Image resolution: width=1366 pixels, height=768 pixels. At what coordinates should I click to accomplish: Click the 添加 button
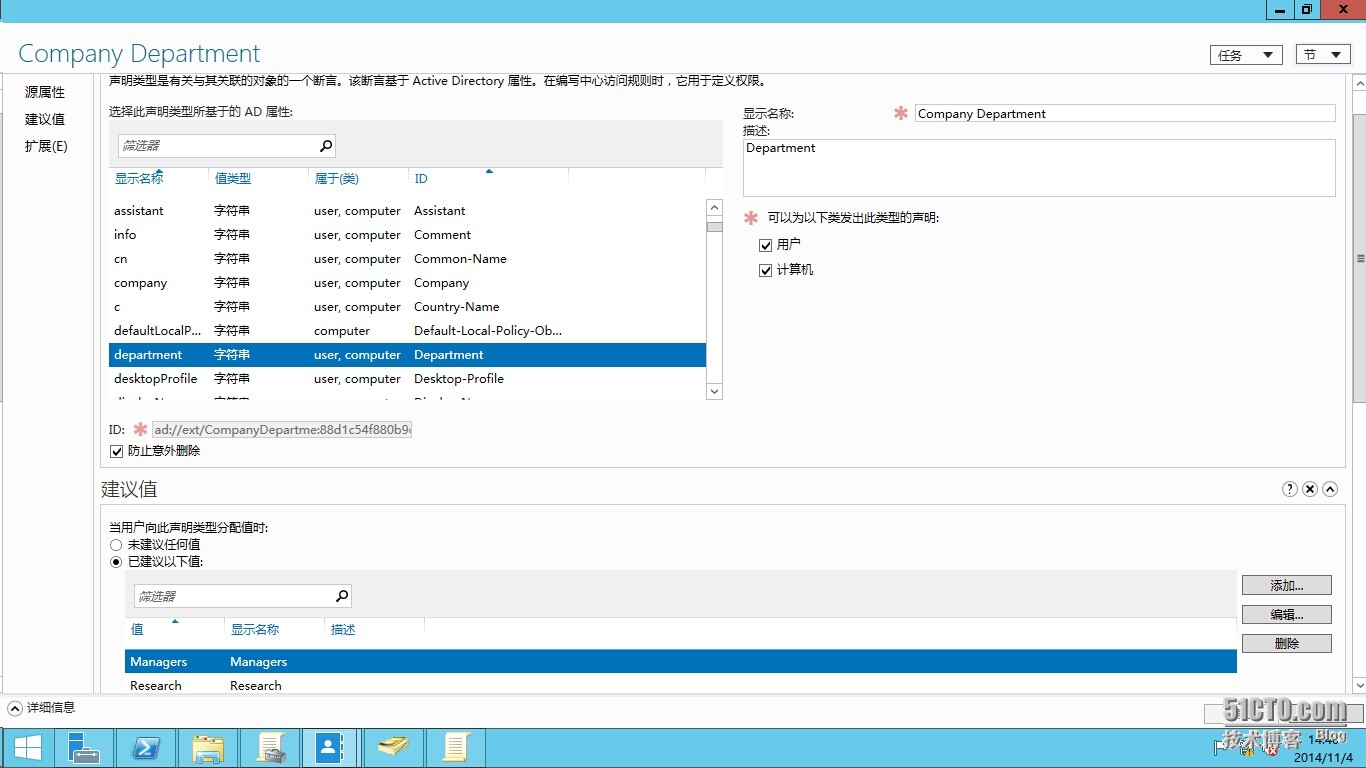(x=1286, y=584)
